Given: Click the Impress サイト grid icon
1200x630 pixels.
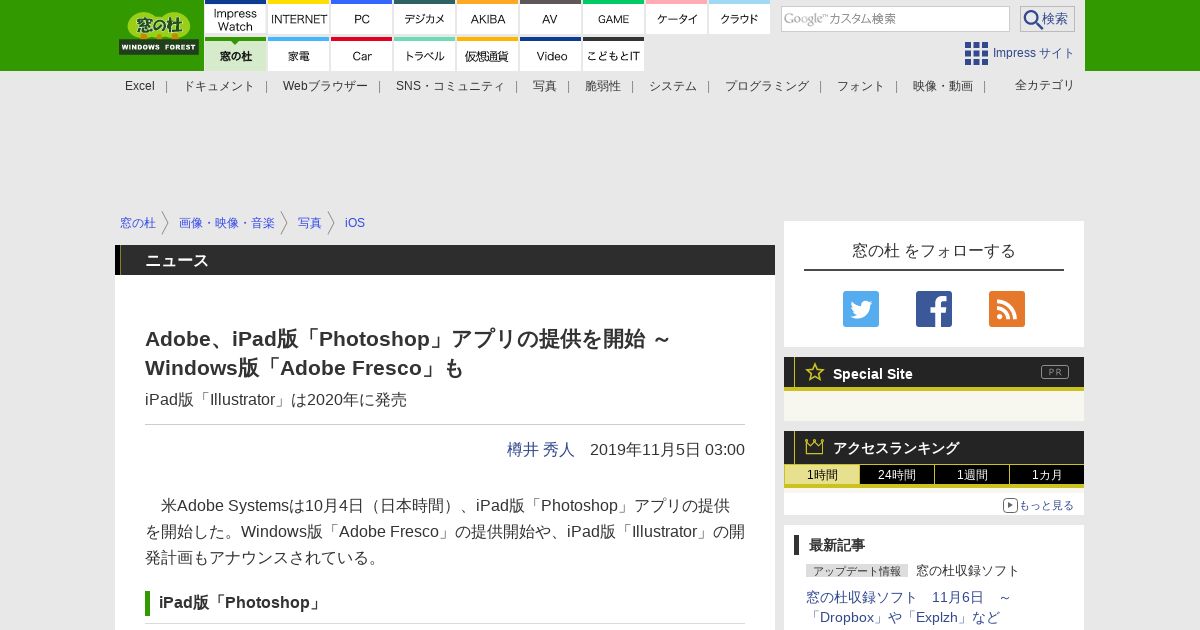Looking at the screenshot, I should pyautogui.click(x=976, y=53).
